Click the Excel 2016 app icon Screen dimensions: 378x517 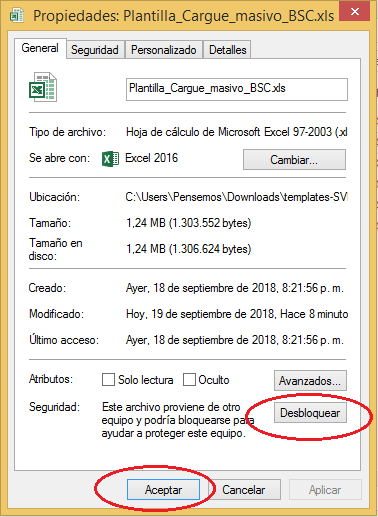click(110, 159)
